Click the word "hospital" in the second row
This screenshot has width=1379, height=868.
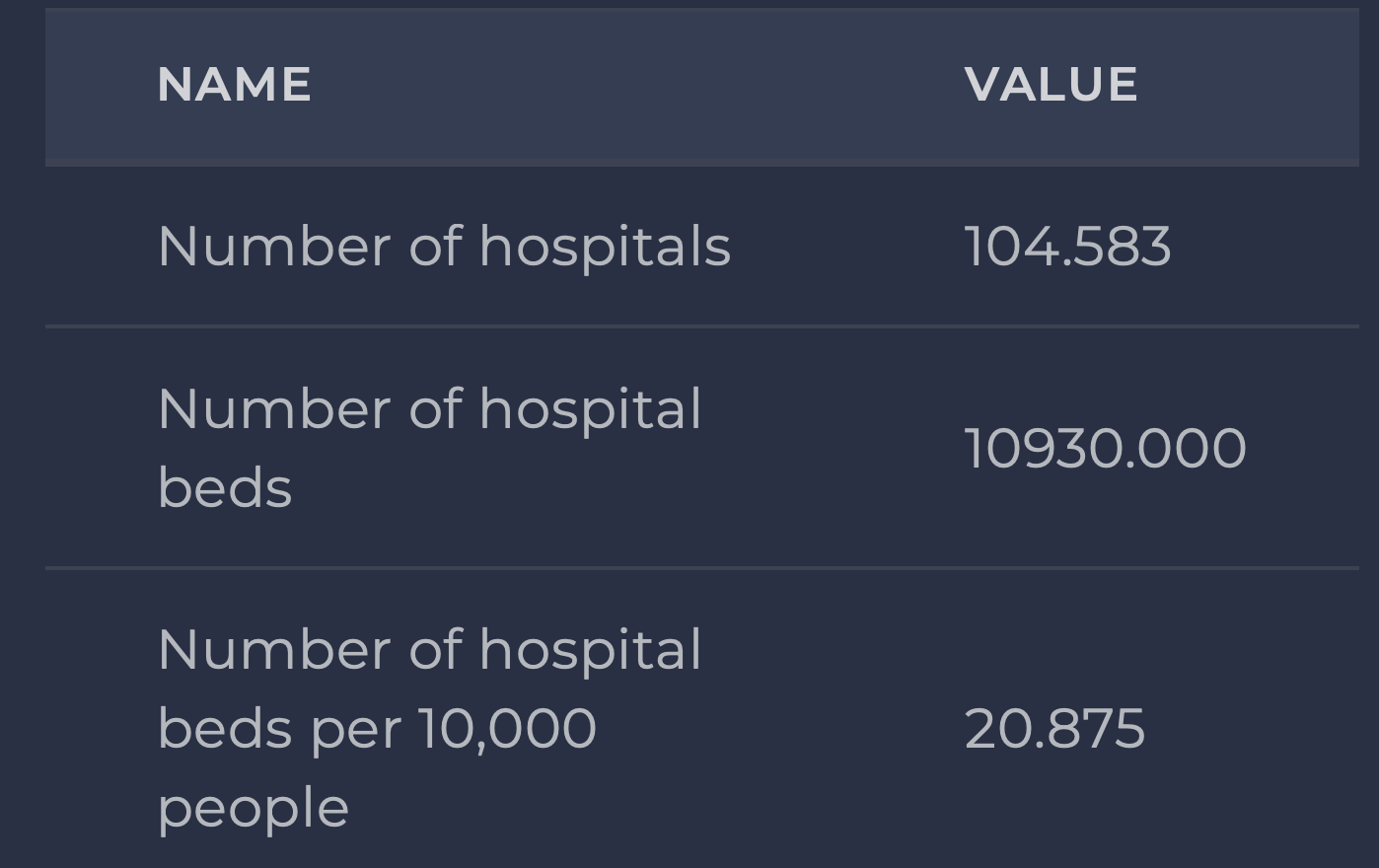click(590, 409)
